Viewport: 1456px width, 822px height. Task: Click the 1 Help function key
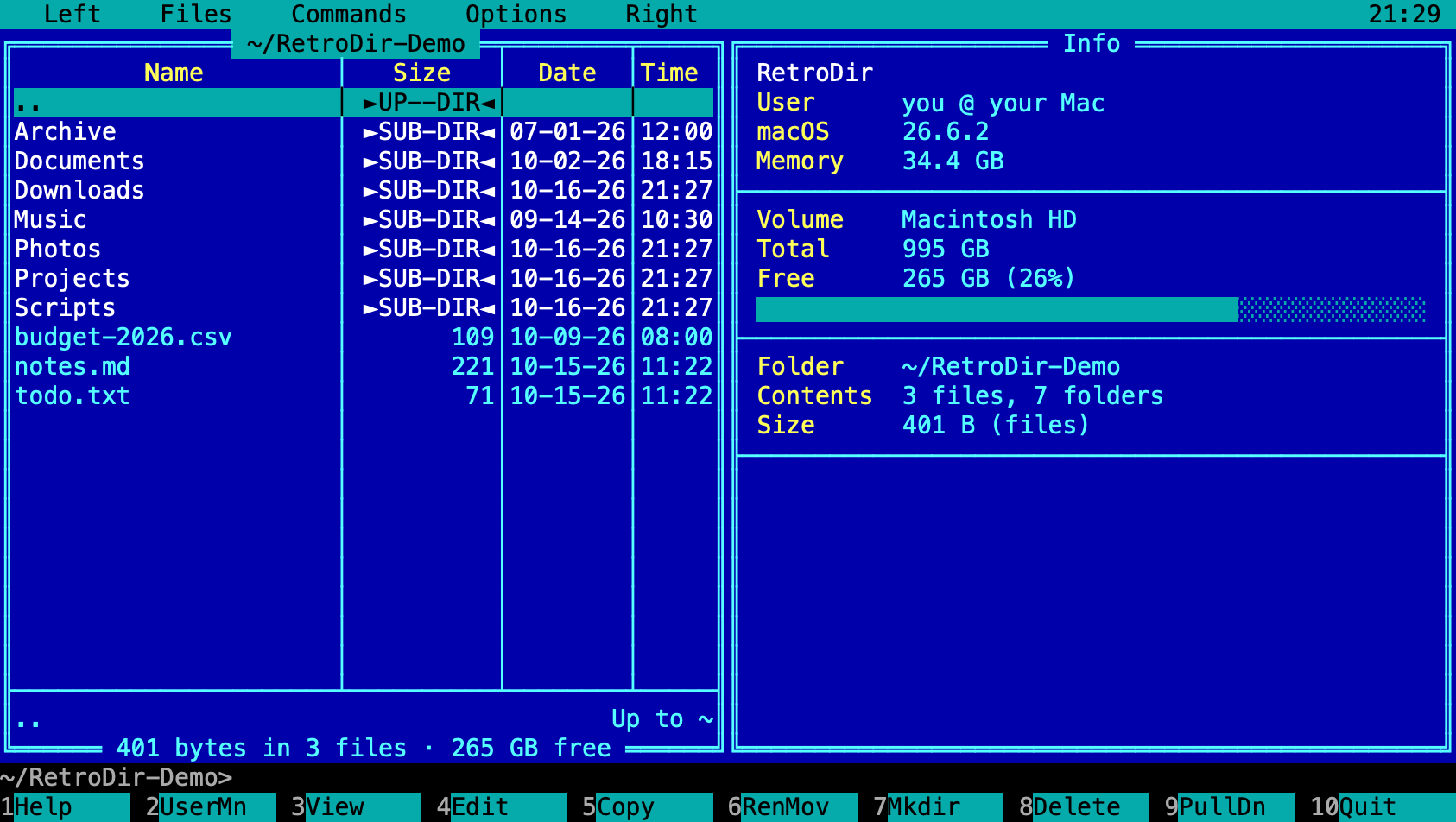[x=65, y=807]
